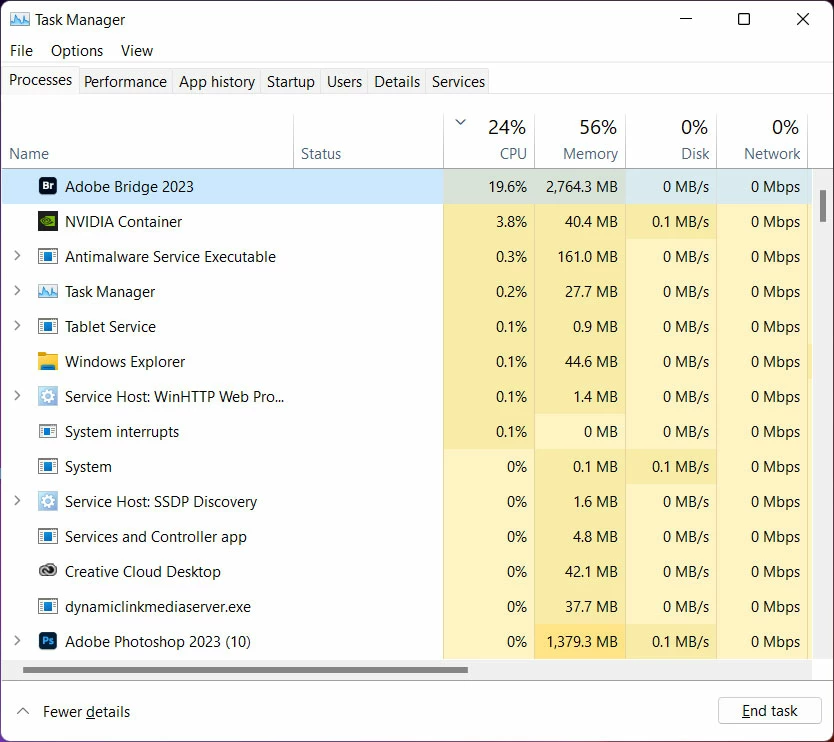
Task: Sort by the Status column header
Action: point(369,140)
